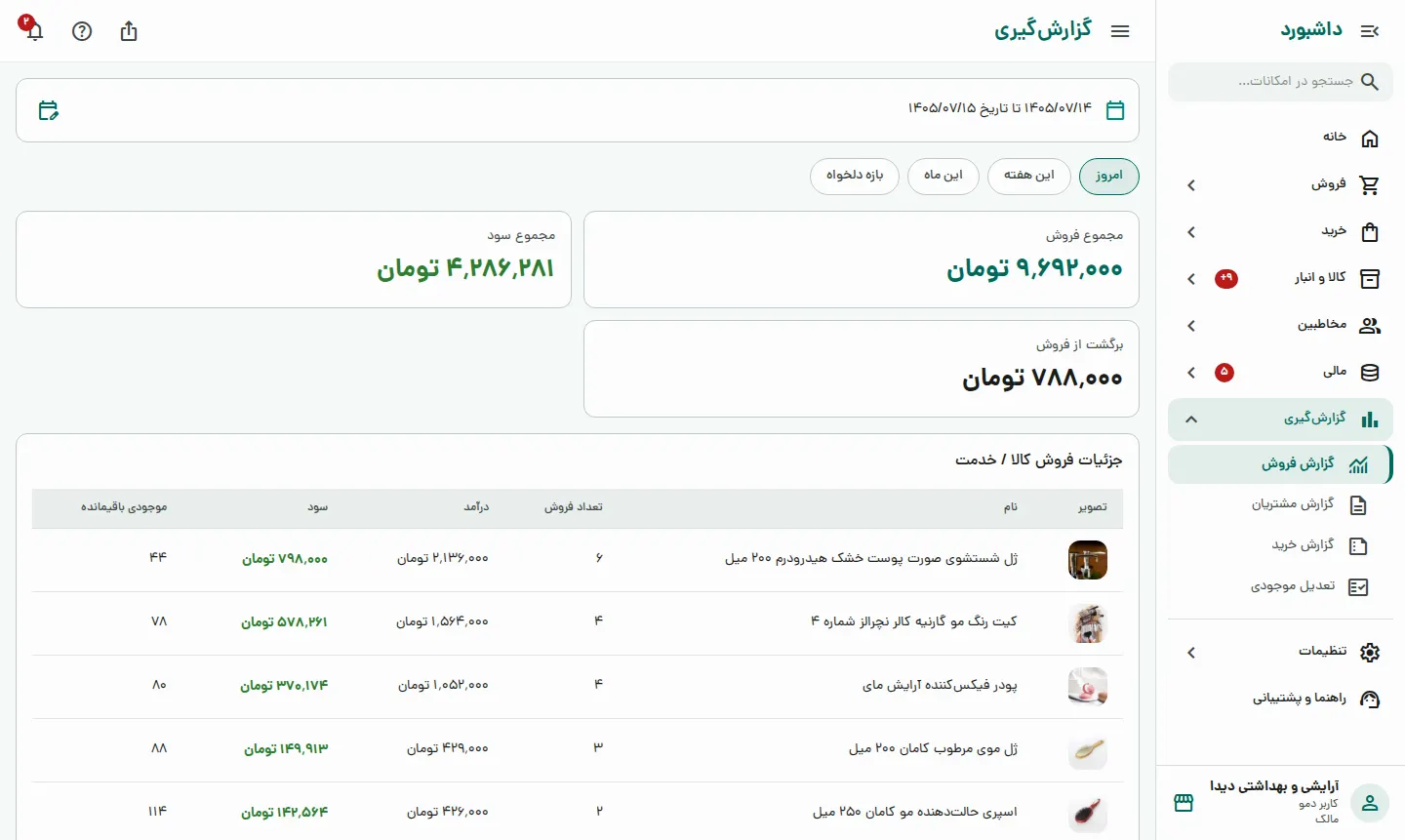Click the storefront icon beside the shop name

click(1184, 803)
